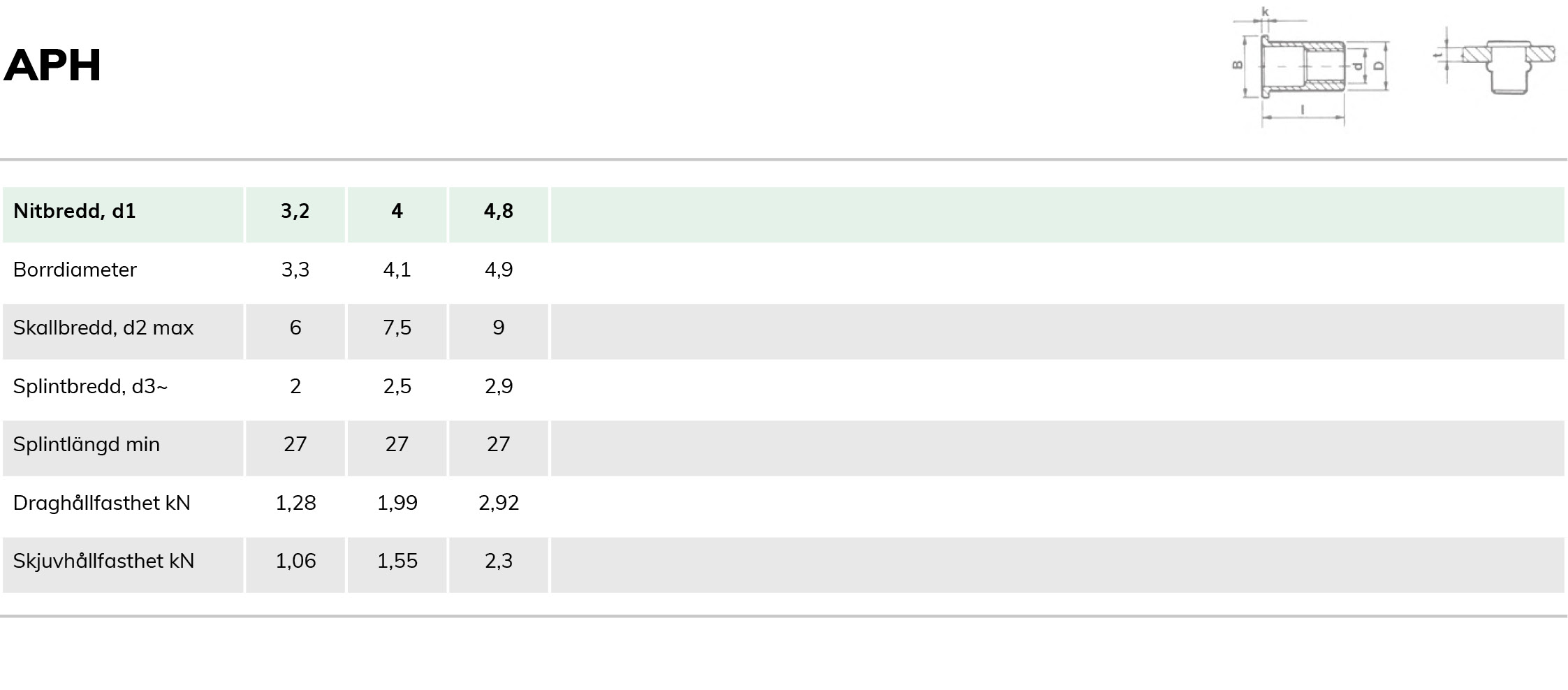Click the Draghållfasthet kN row label
Image resolution: width=1568 pixels, height=690 pixels.
pos(102,503)
